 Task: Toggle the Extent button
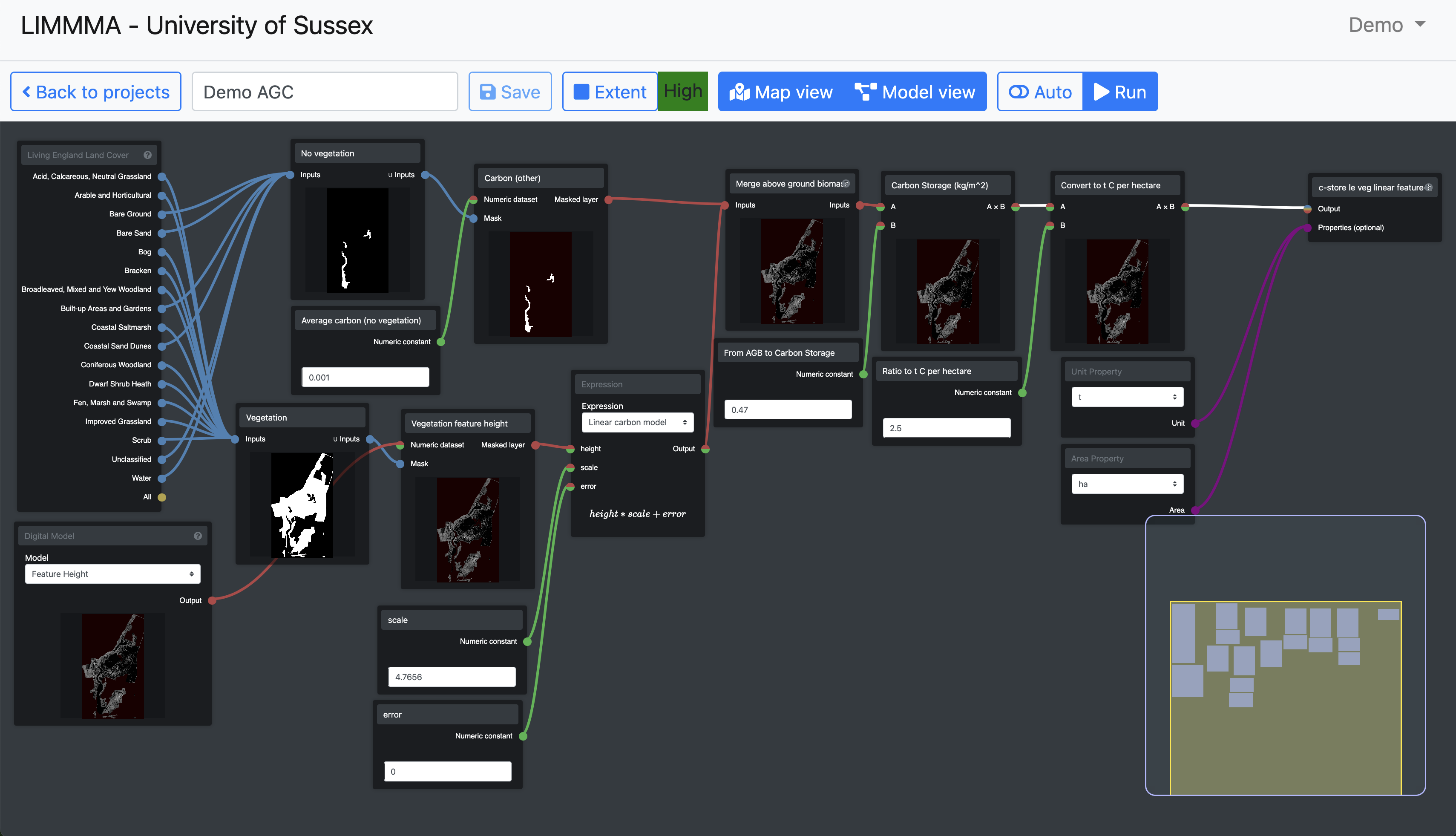coord(610,92)
